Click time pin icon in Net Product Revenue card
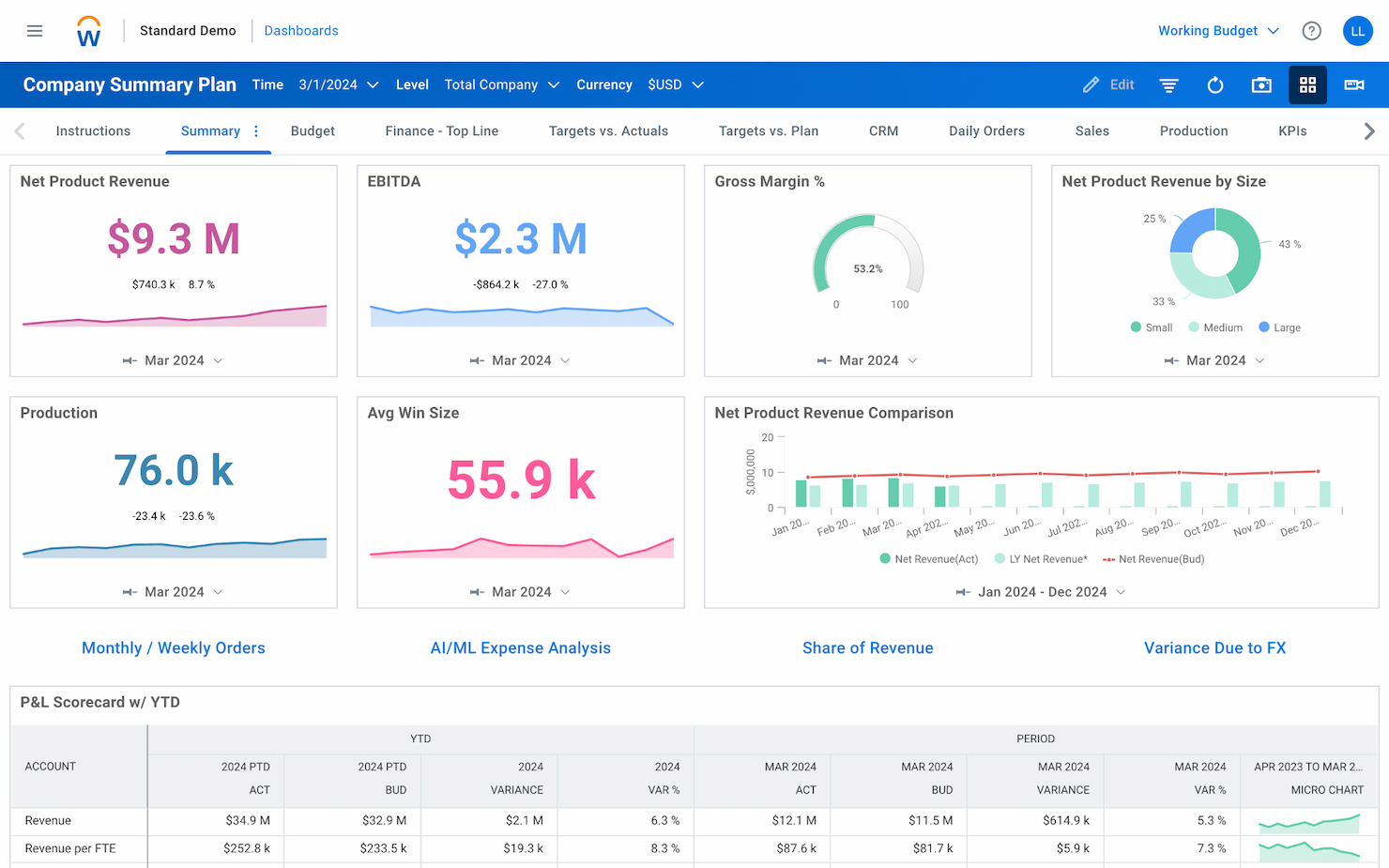Screen dimensions: 1389x868 click(x=130, y=361)
